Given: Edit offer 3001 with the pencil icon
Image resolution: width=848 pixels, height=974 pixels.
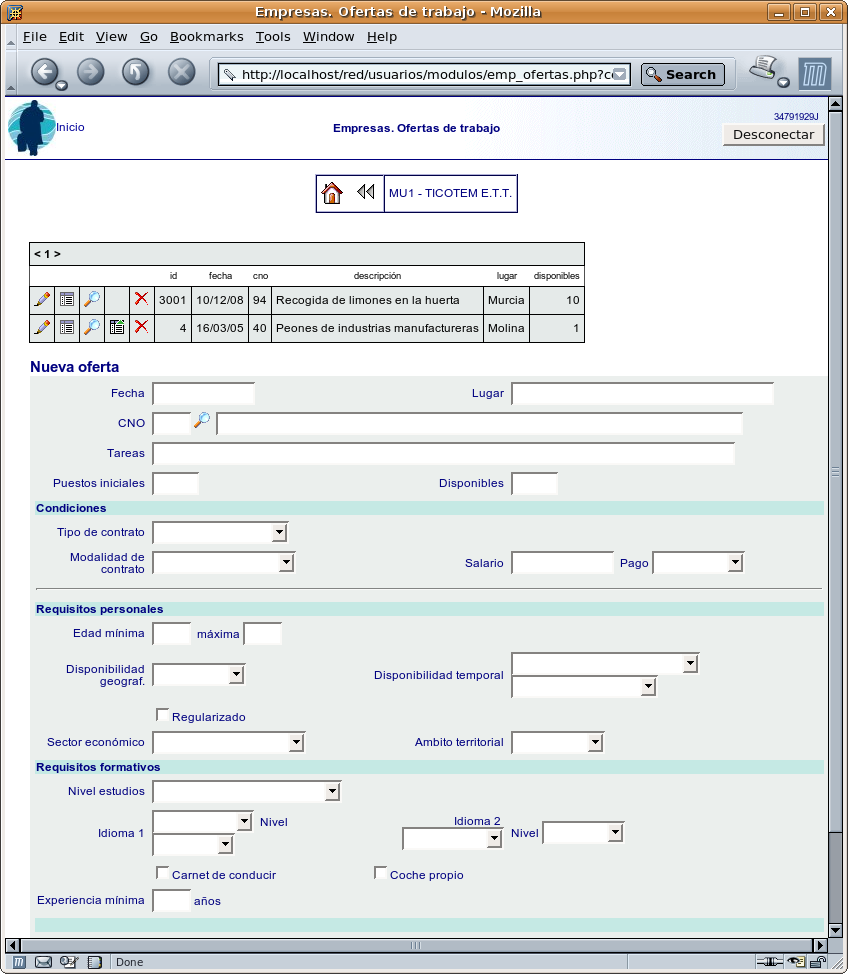Looking at the screenshot, I should tap(42, 299).
